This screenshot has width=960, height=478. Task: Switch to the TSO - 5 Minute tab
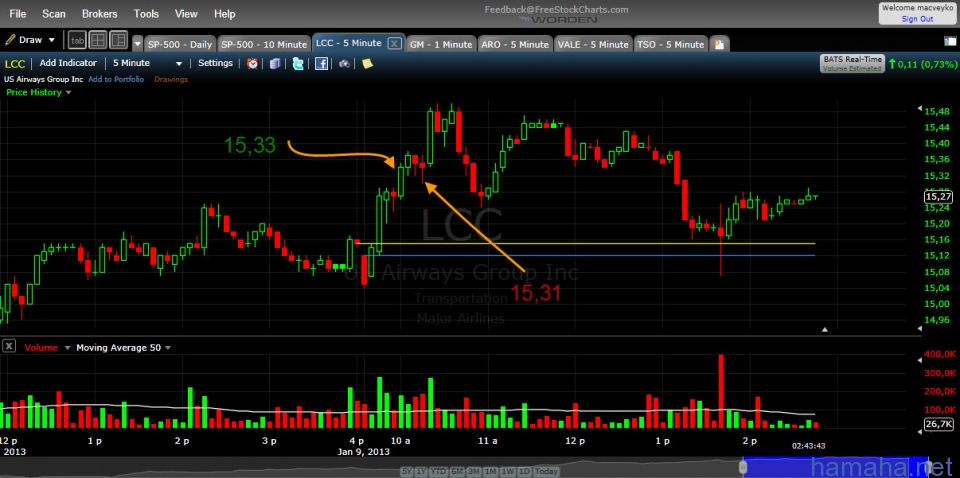(x=670, y=44)
